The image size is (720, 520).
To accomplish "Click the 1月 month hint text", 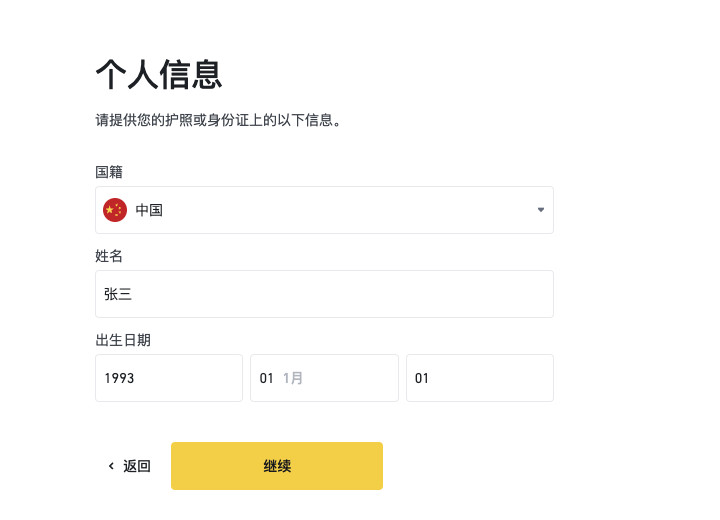I will (292, 378).
